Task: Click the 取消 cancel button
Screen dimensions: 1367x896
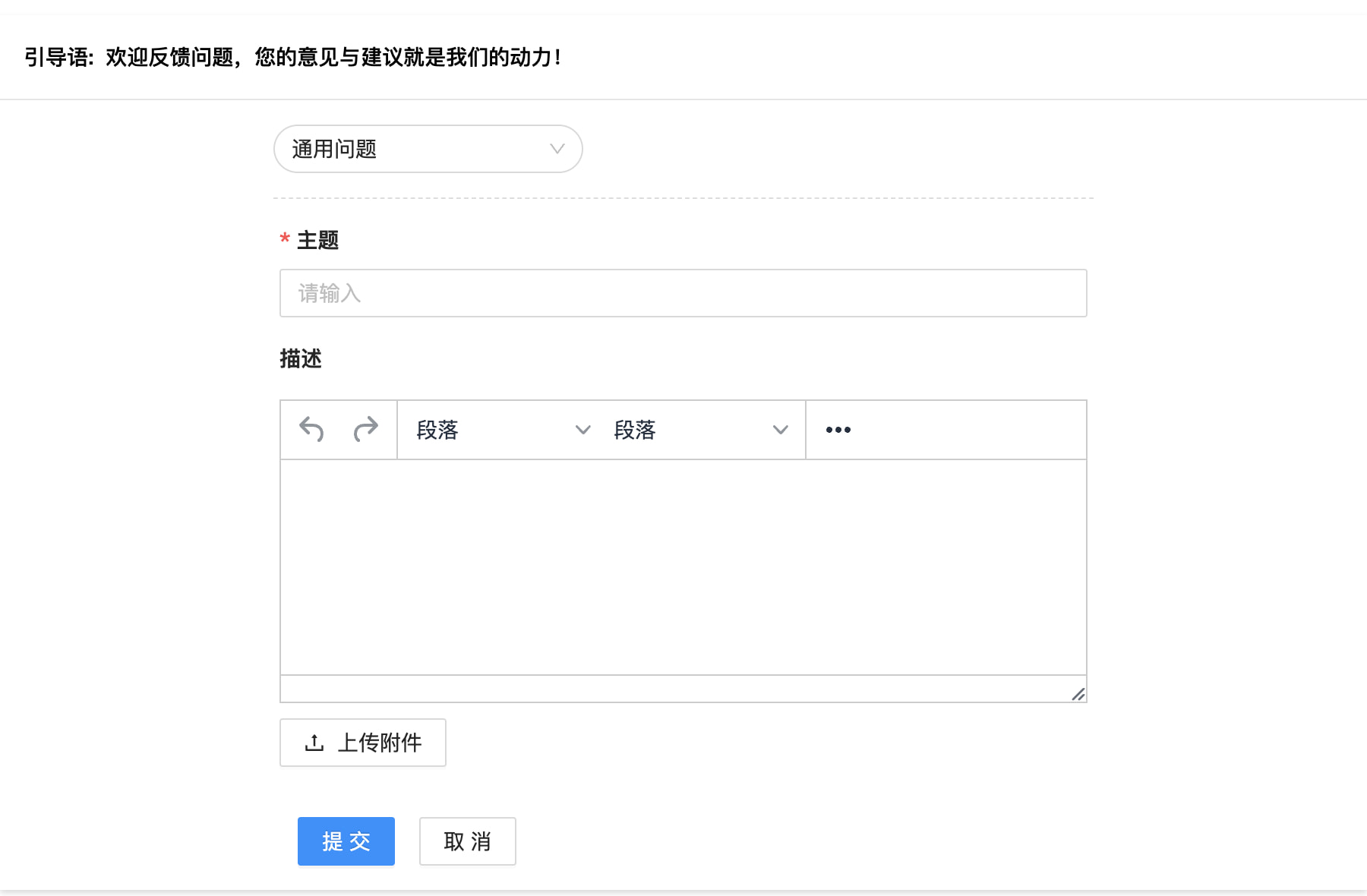Action: 467,841
